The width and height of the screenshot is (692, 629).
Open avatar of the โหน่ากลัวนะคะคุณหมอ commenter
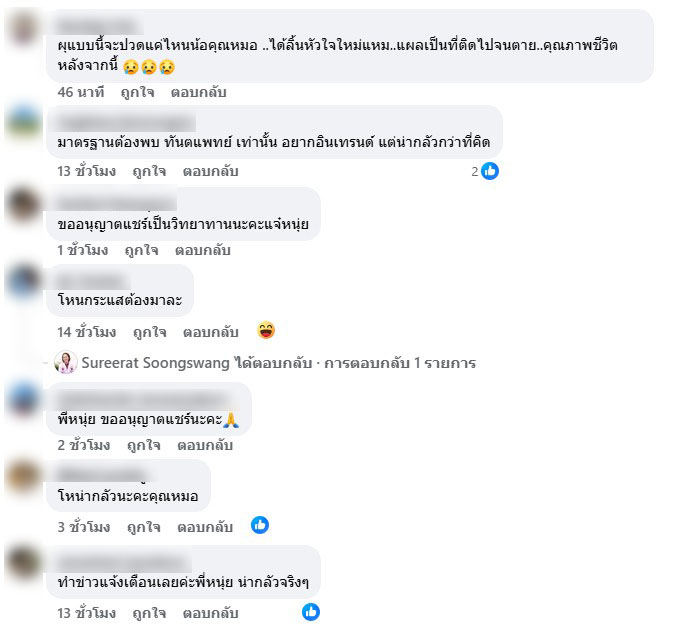(x=23, y=477)
